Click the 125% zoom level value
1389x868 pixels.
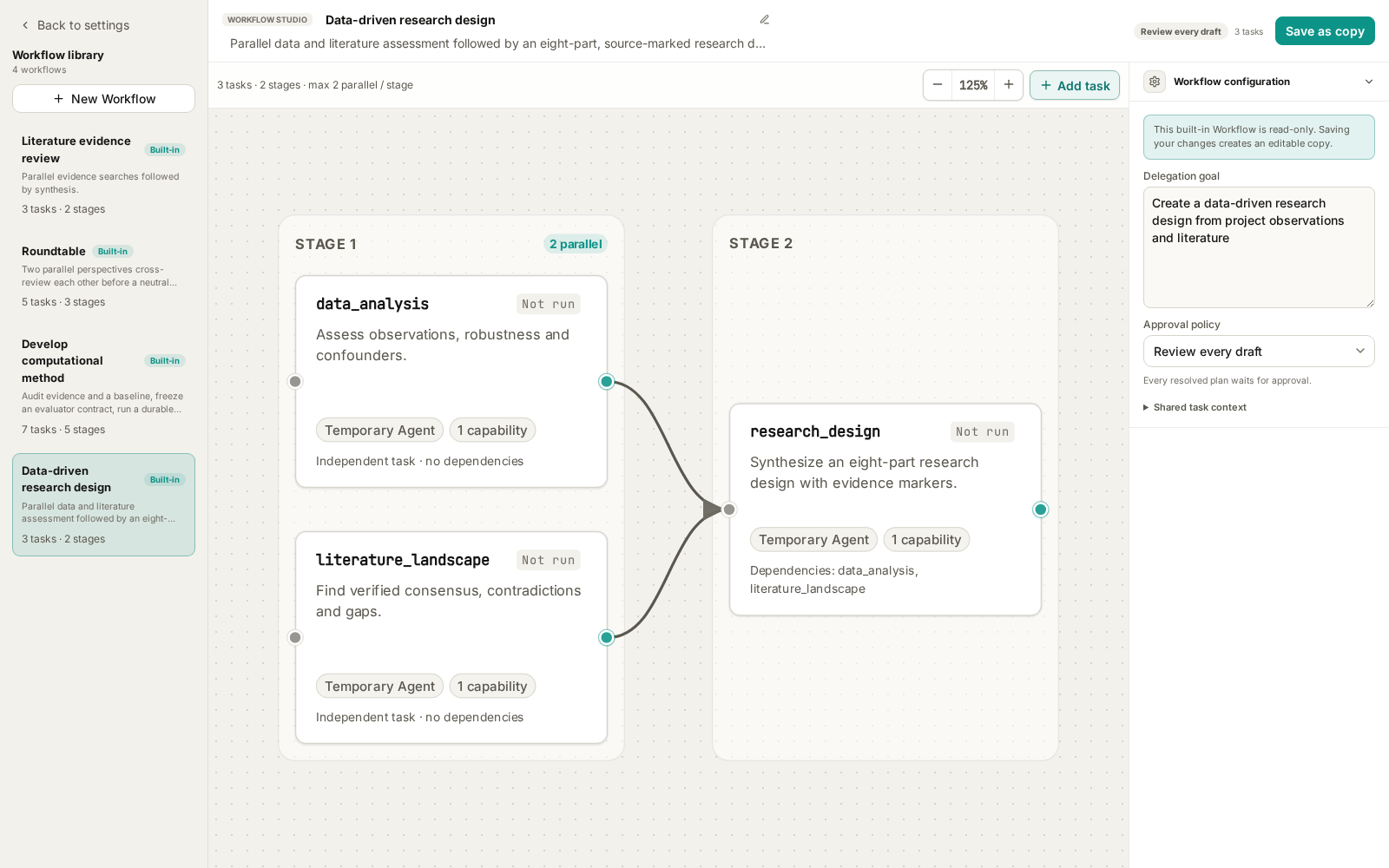pos(973,85)
